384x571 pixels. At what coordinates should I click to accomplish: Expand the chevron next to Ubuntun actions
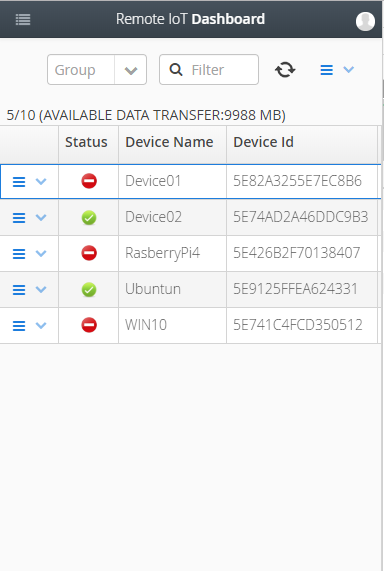coord(41,289)
